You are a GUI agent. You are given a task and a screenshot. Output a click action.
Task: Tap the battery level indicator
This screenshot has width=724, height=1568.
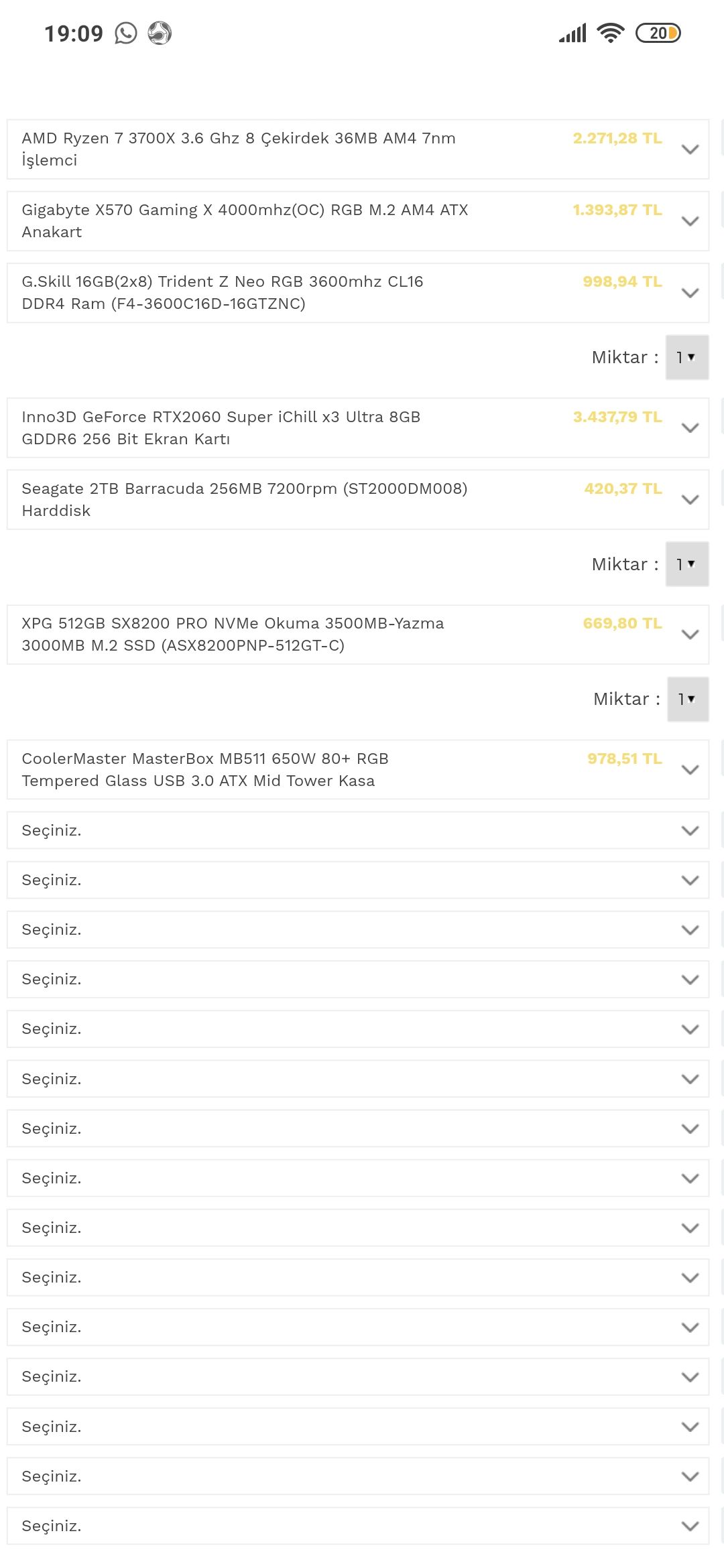[658, 33]
